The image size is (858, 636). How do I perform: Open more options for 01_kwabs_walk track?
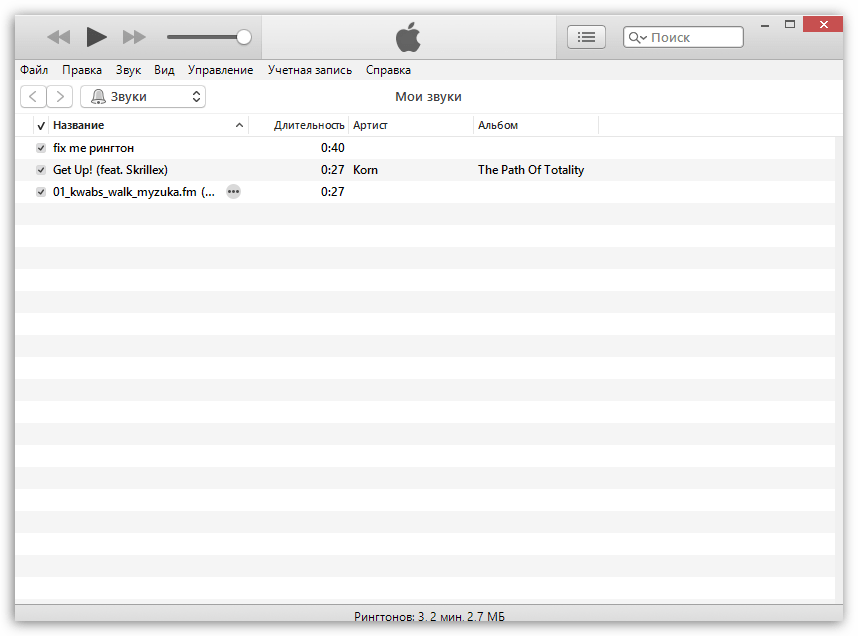click(x=233, y=192)
